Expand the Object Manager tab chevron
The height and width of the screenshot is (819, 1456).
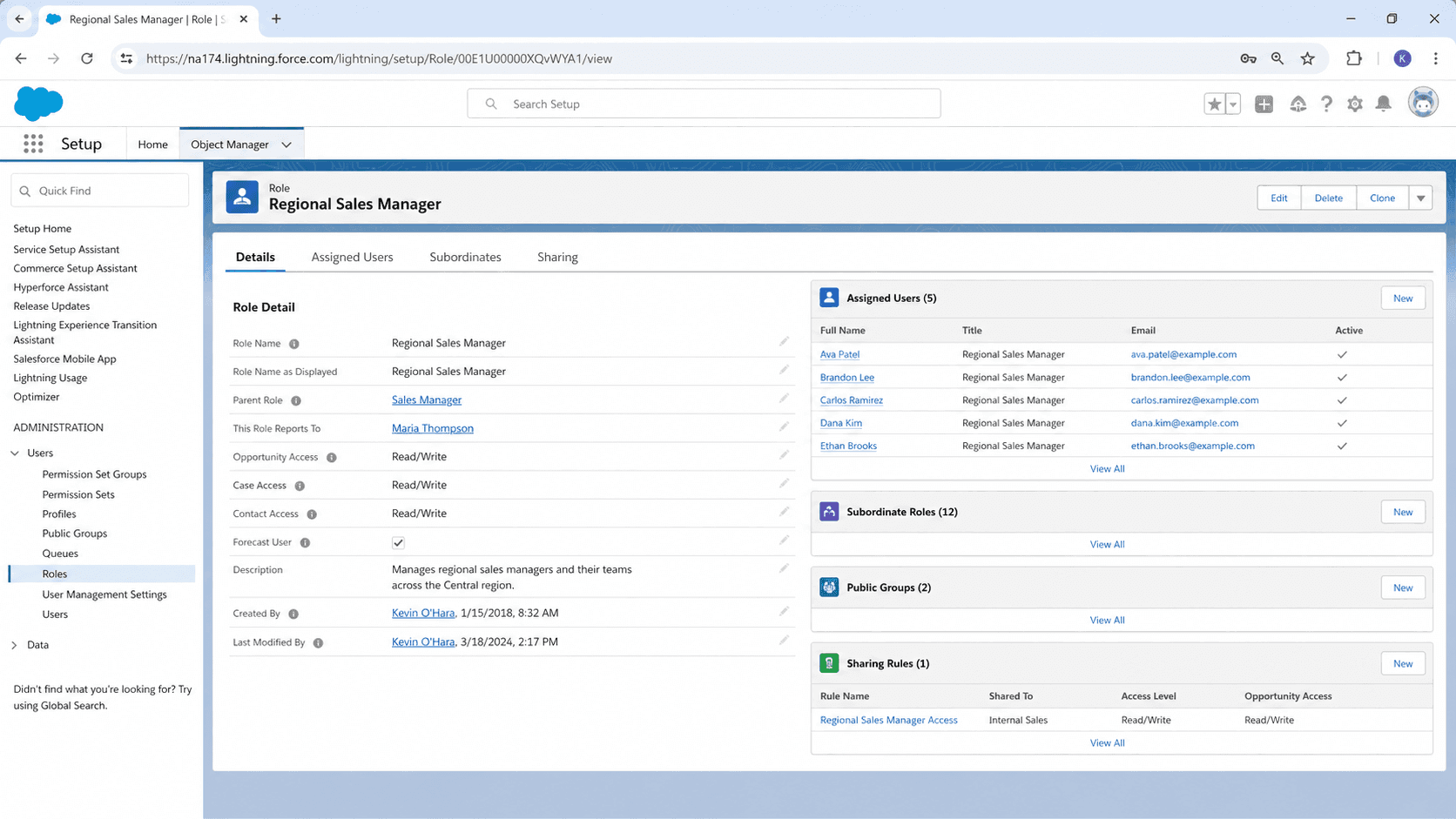coord(286,144)
